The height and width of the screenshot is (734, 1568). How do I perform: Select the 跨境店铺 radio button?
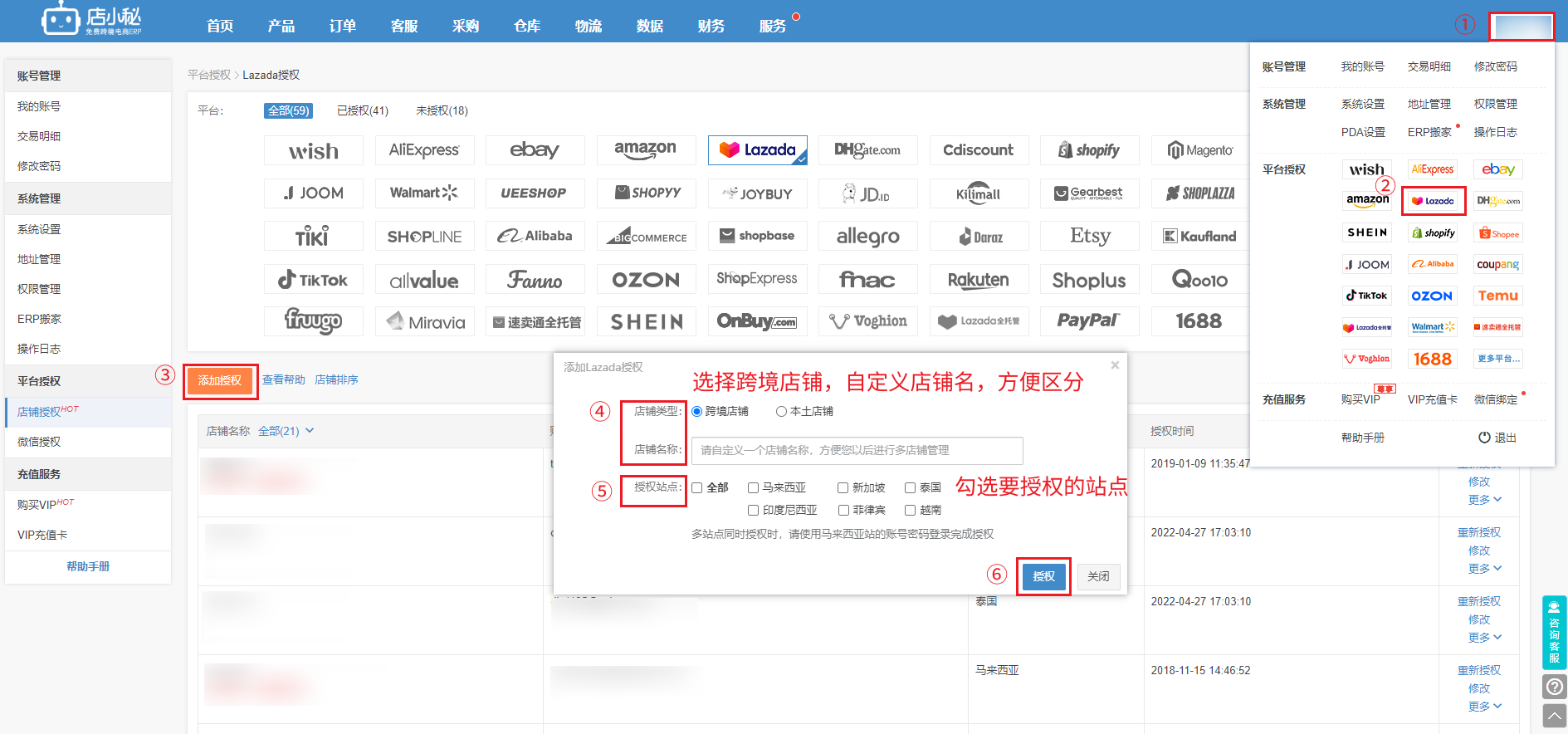coord(697,411)
